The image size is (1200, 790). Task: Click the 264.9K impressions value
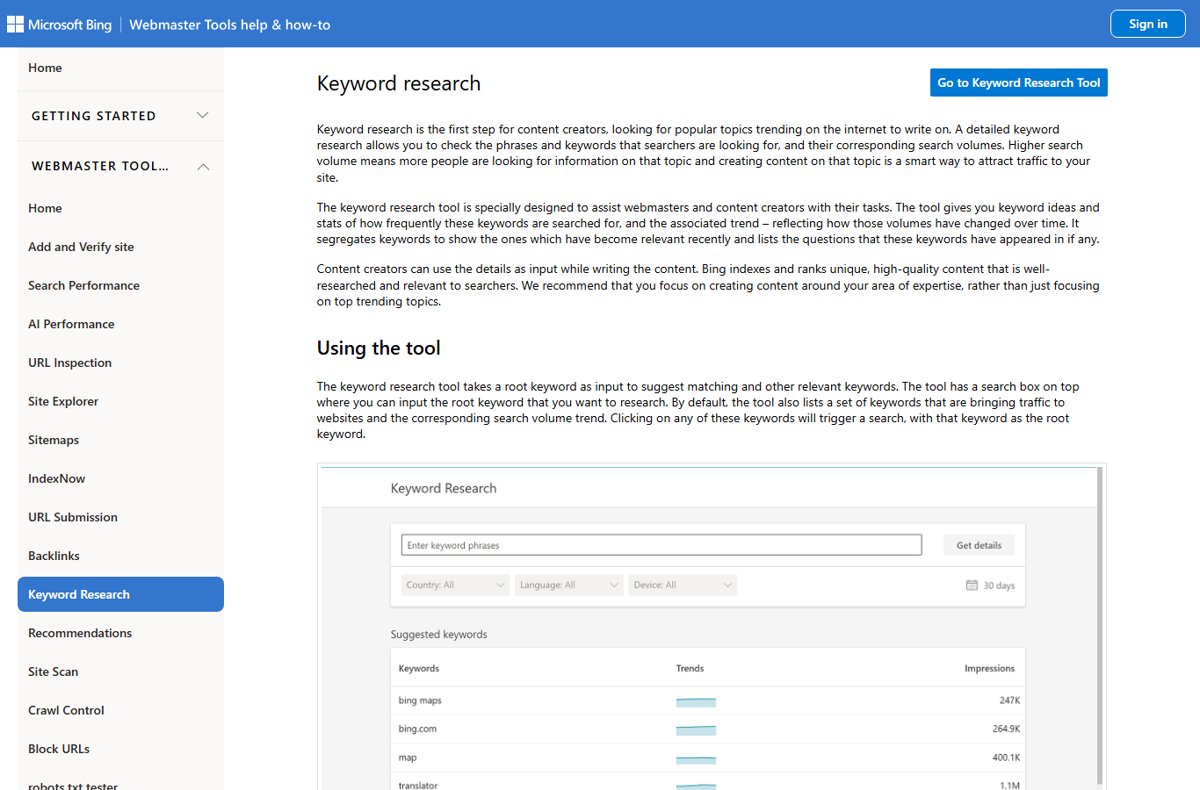(1006, 729)
